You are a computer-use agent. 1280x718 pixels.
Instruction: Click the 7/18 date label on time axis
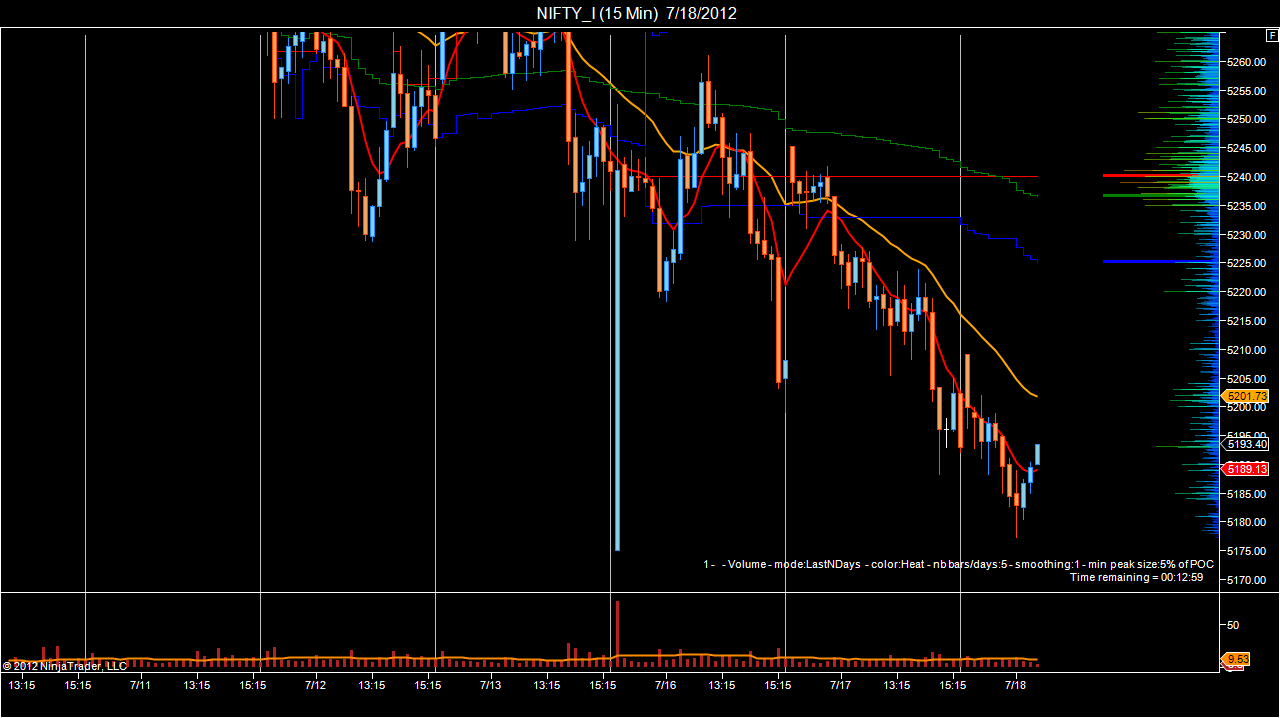click(x=1016, y=686)
